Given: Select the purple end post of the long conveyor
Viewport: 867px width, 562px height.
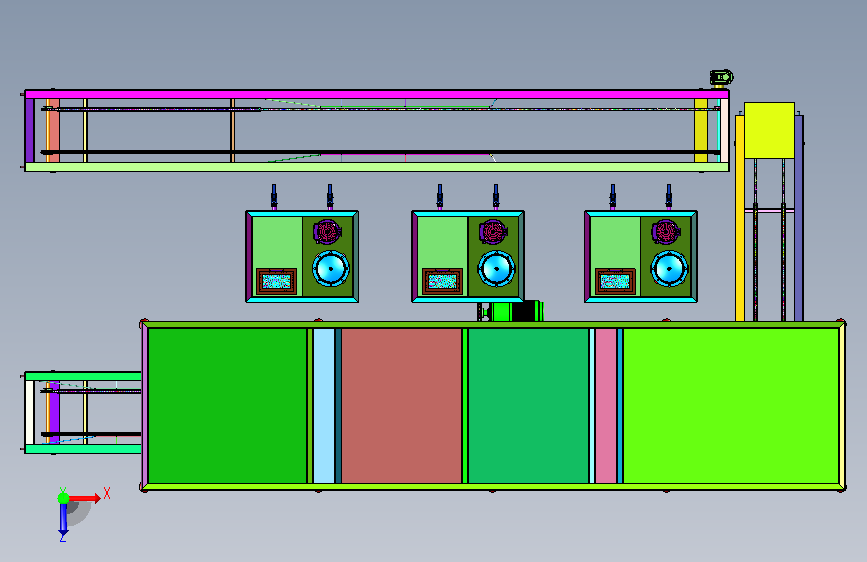Looking at the screenshot, I should 30,131.
